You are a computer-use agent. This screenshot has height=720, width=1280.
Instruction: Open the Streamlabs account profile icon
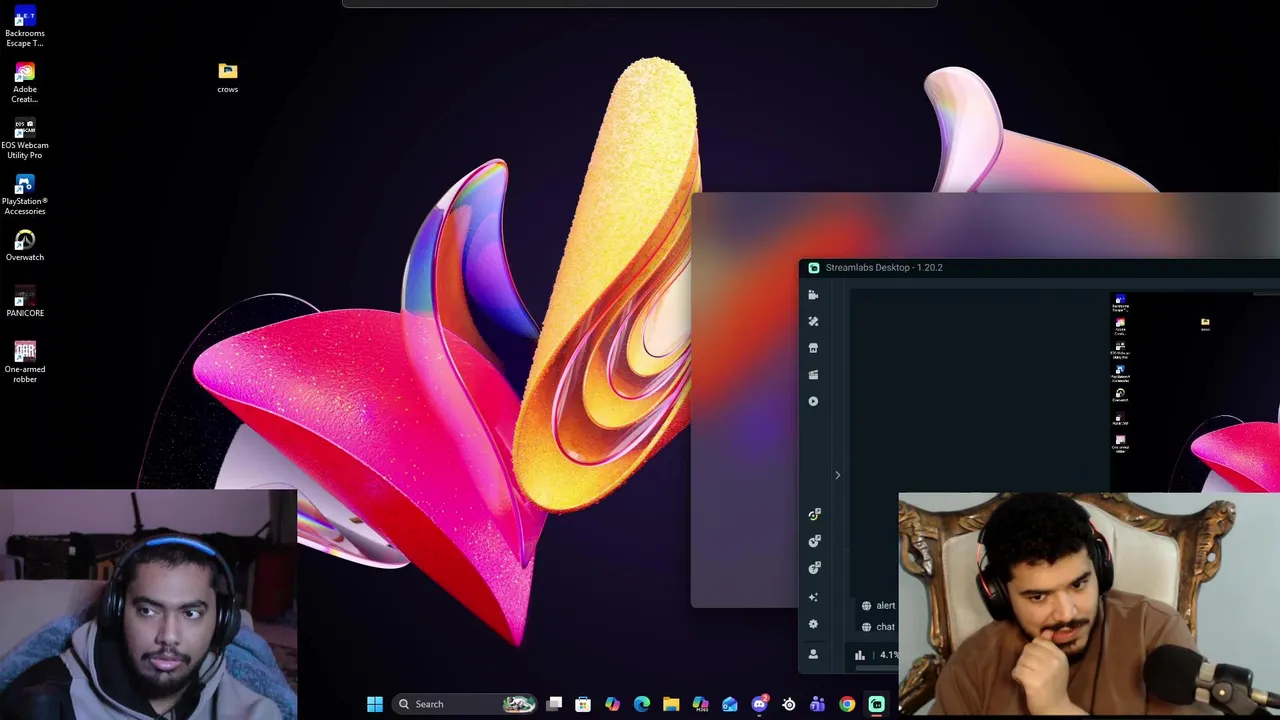pos(813,654)
